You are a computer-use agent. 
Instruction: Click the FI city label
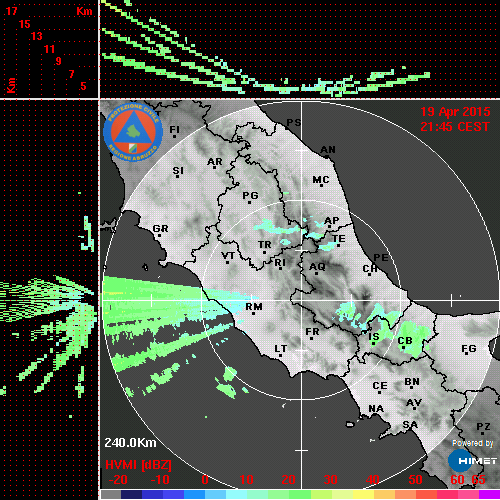coord(174,129)
